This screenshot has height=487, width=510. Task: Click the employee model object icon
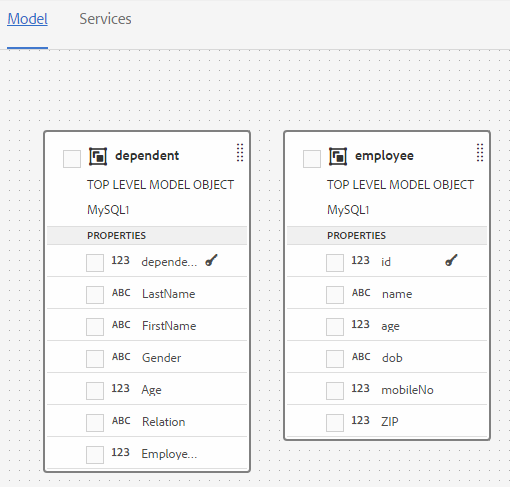point(338,156)
